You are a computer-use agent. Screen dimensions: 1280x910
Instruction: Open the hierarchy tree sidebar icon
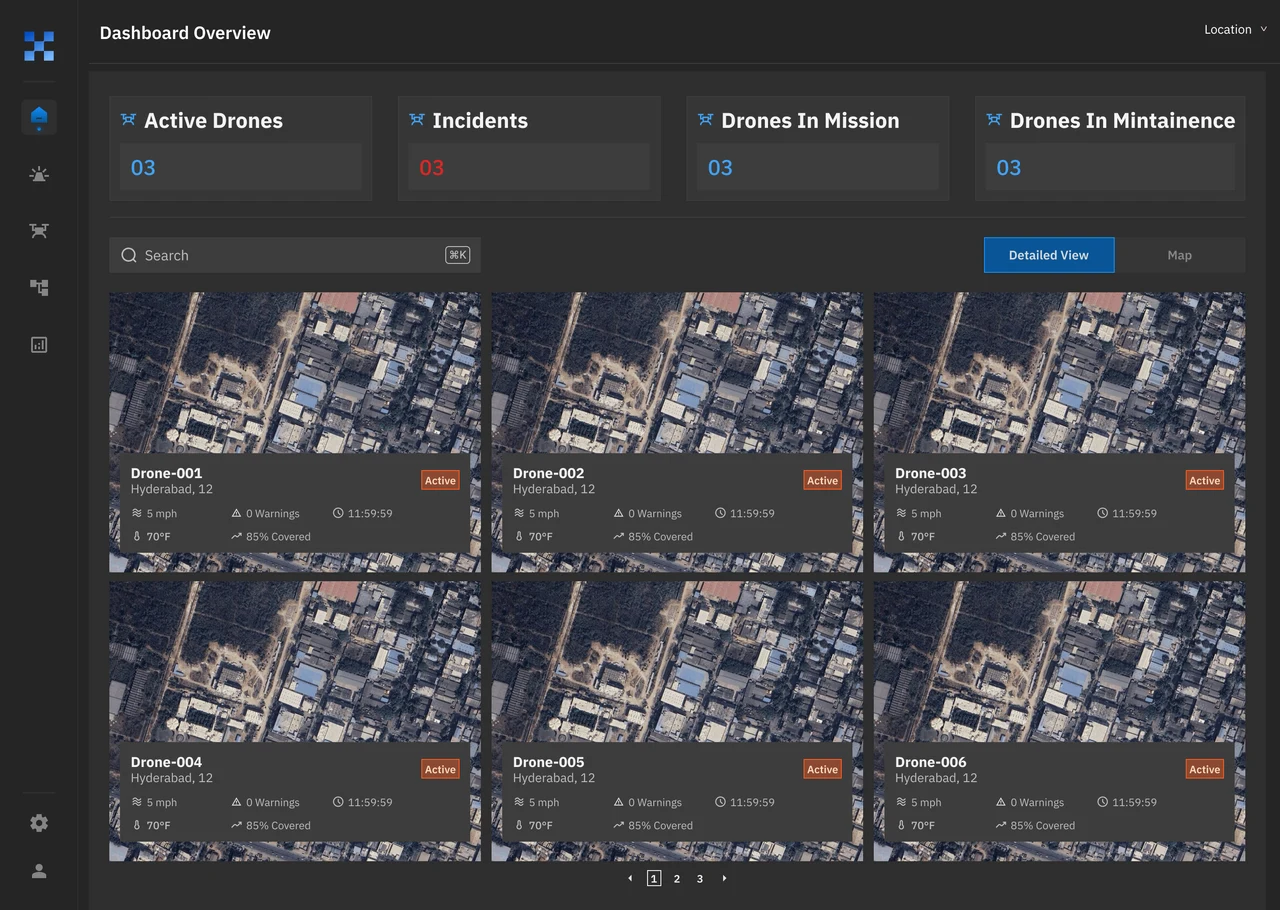pos(39,288)
